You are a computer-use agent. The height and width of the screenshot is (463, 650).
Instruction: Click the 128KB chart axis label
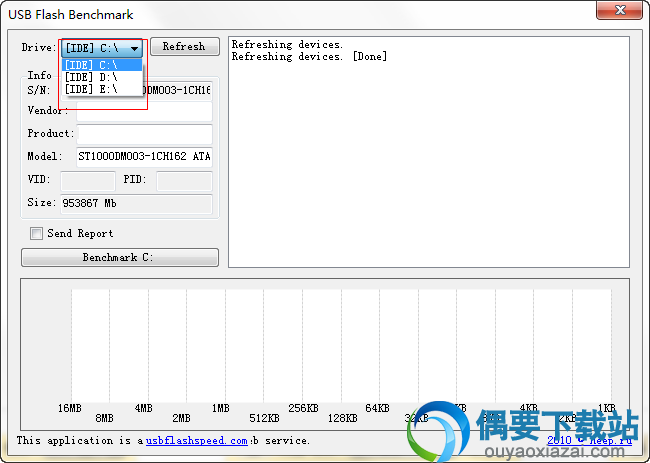coord(342,418)
